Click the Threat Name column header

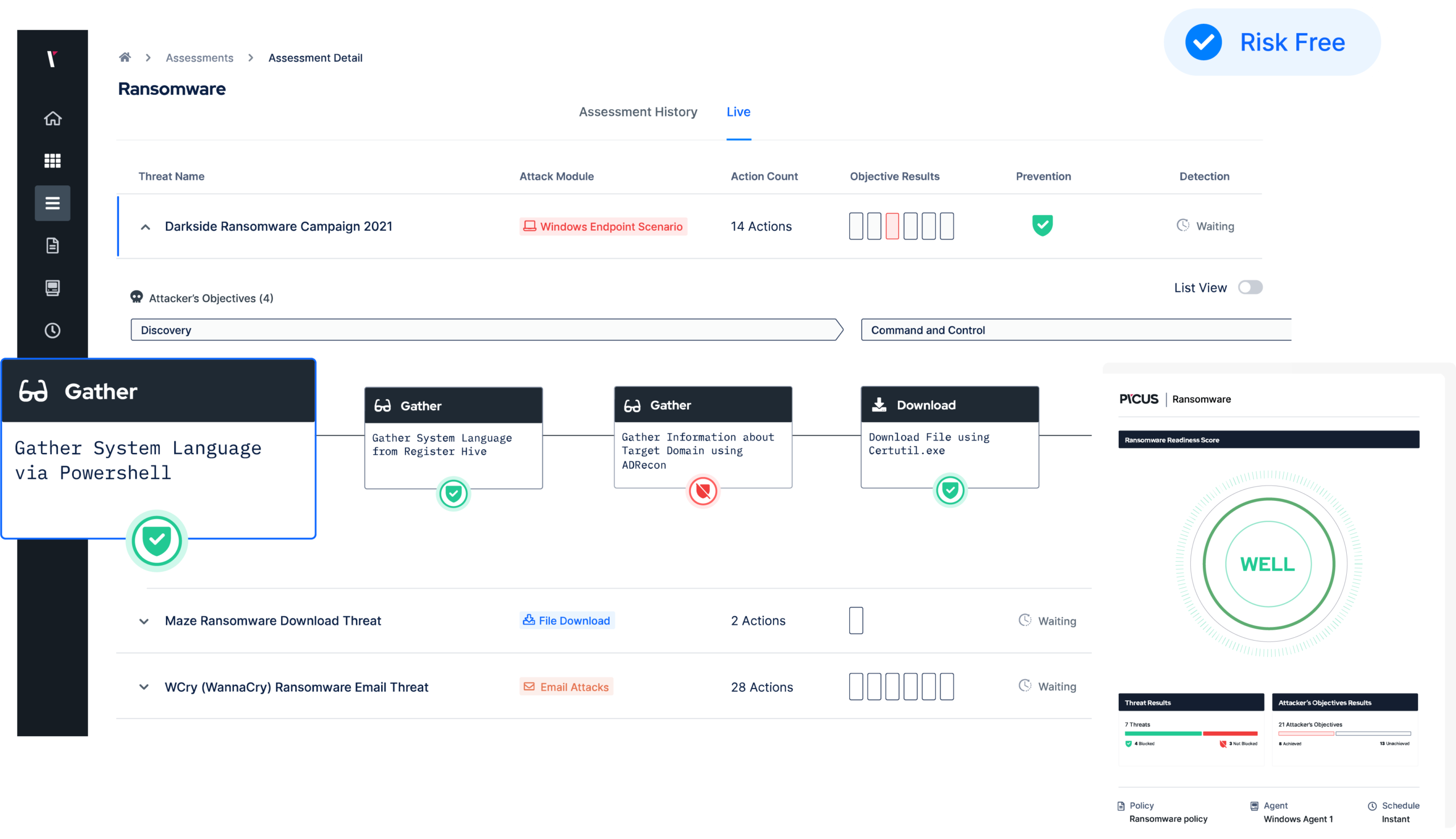coord(171,176)
